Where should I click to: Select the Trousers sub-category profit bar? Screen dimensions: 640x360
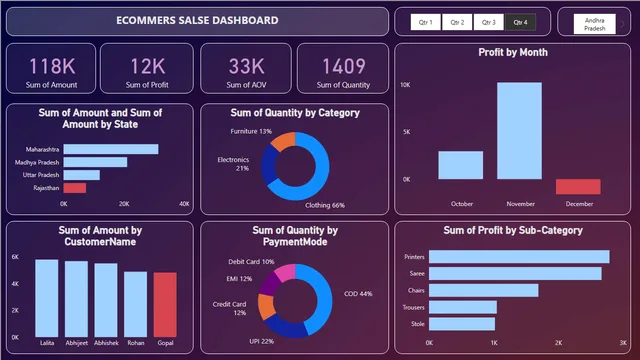tap(463, 307)
